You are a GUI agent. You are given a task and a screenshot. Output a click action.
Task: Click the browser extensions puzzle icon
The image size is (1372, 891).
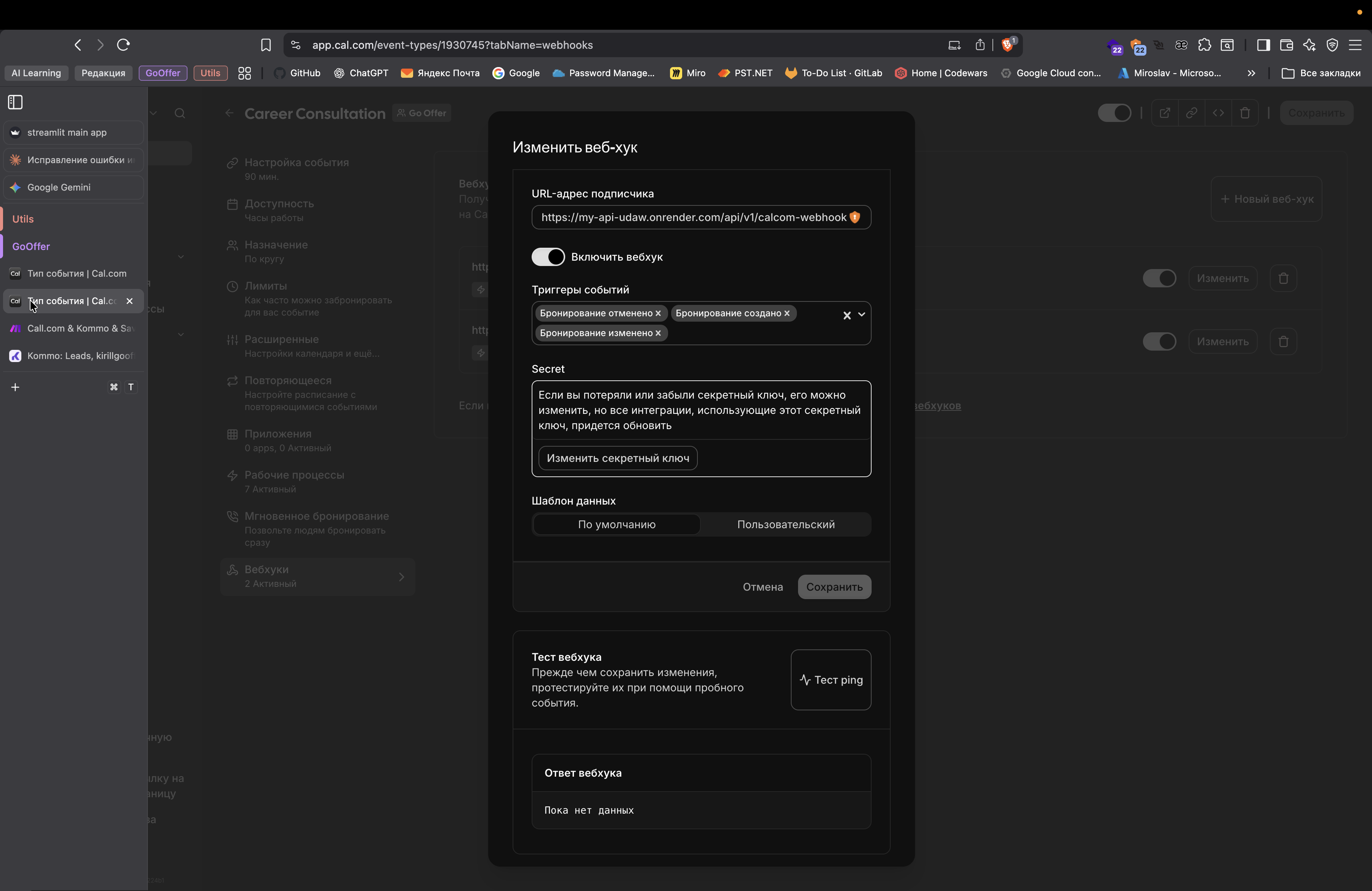coord(1204,45)
